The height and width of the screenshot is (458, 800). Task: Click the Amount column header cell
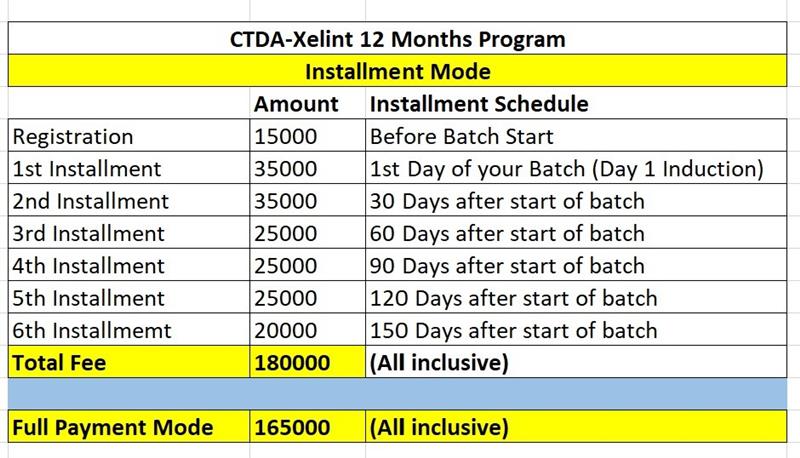297,104
